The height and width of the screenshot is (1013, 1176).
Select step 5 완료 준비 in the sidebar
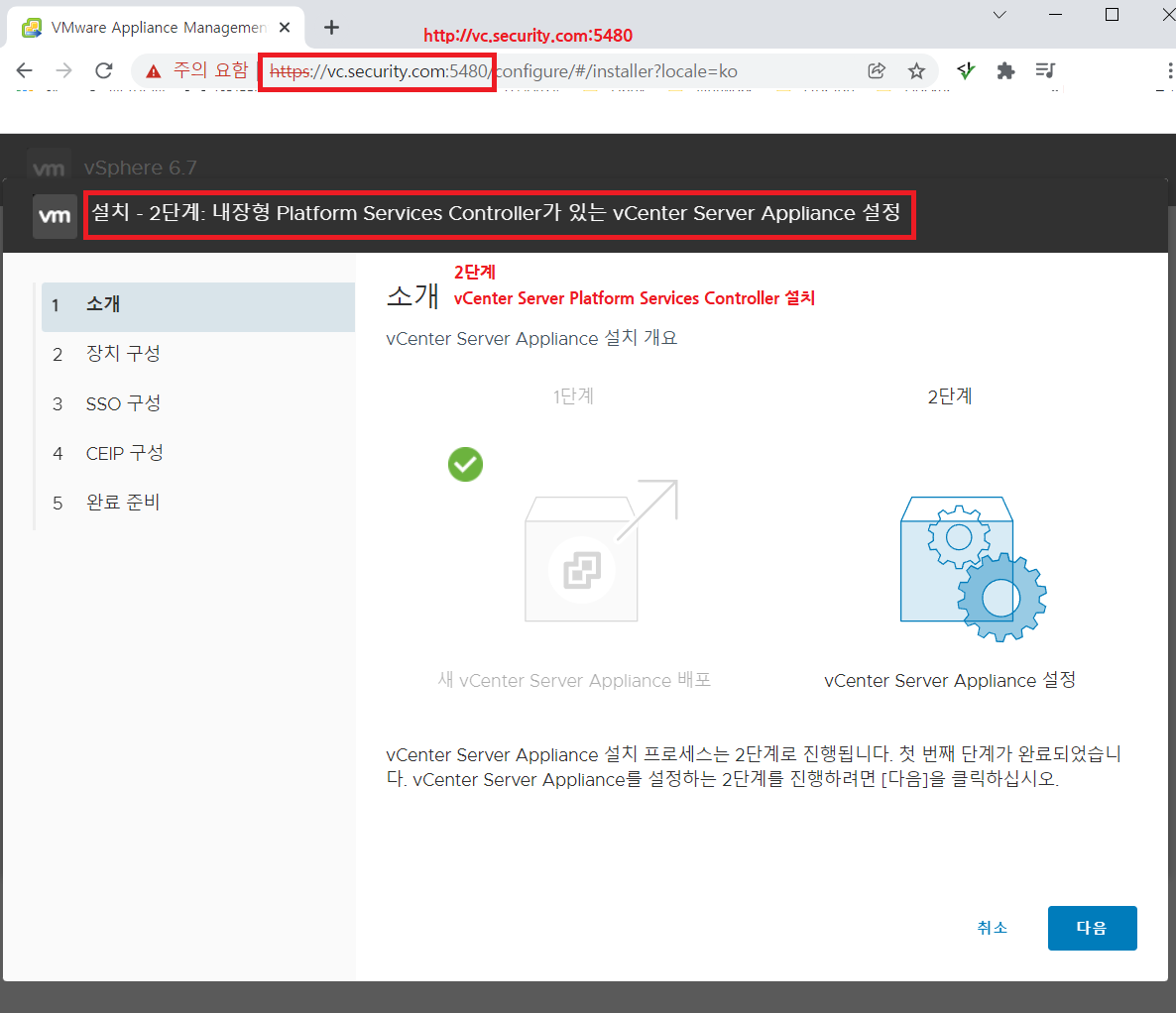click(x=198, y=504)
